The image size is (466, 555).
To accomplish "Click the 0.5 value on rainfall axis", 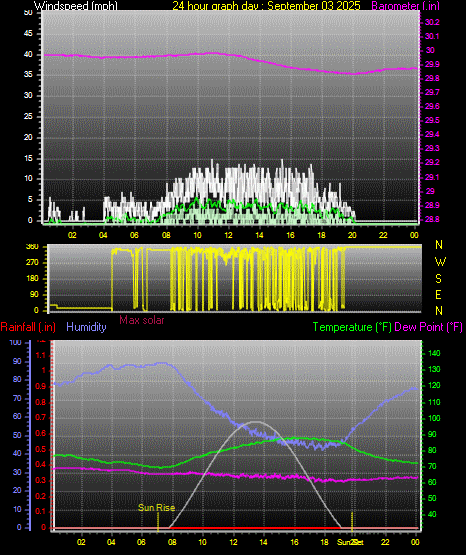I will click(41, 449).
